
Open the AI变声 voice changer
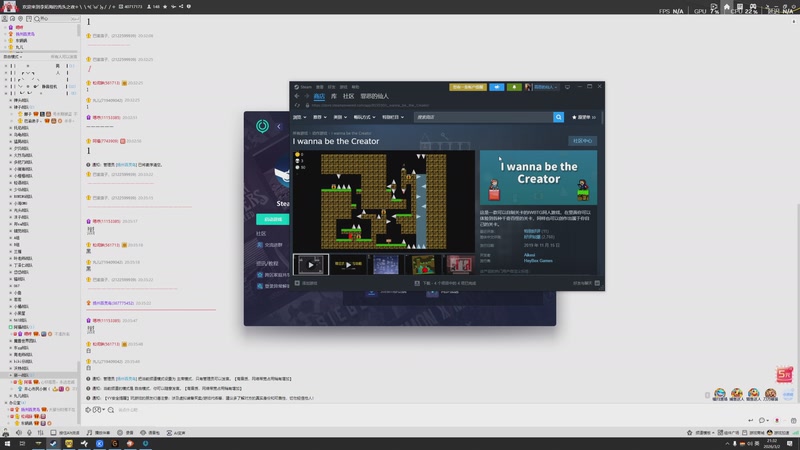tap(176, 433)
